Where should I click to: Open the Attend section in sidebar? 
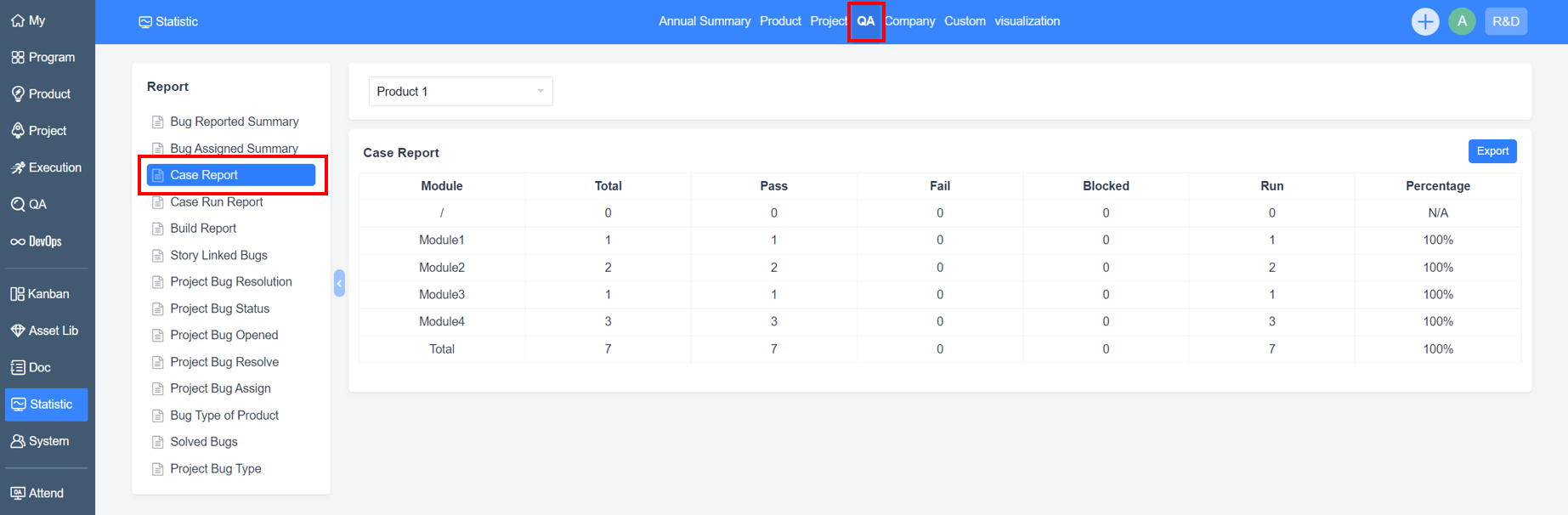37,493
